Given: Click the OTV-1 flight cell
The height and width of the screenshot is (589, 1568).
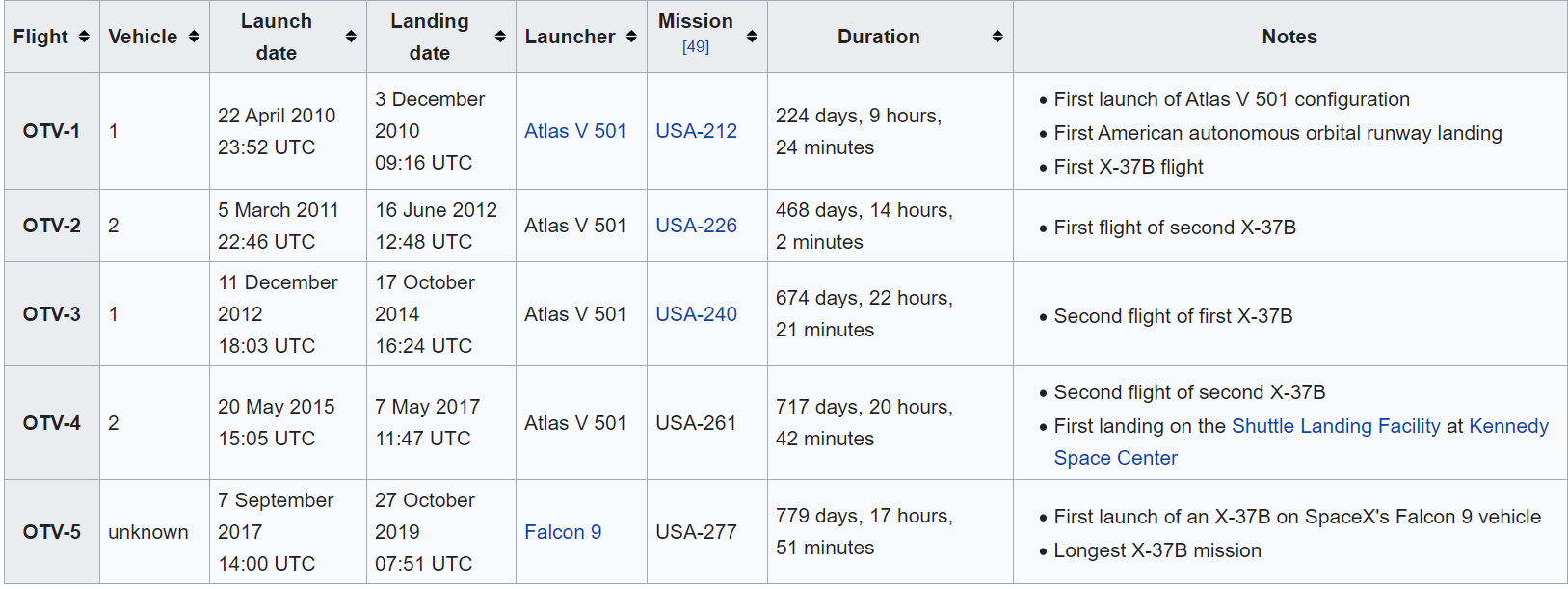Looking at the screenshot, I should point(52,131).
